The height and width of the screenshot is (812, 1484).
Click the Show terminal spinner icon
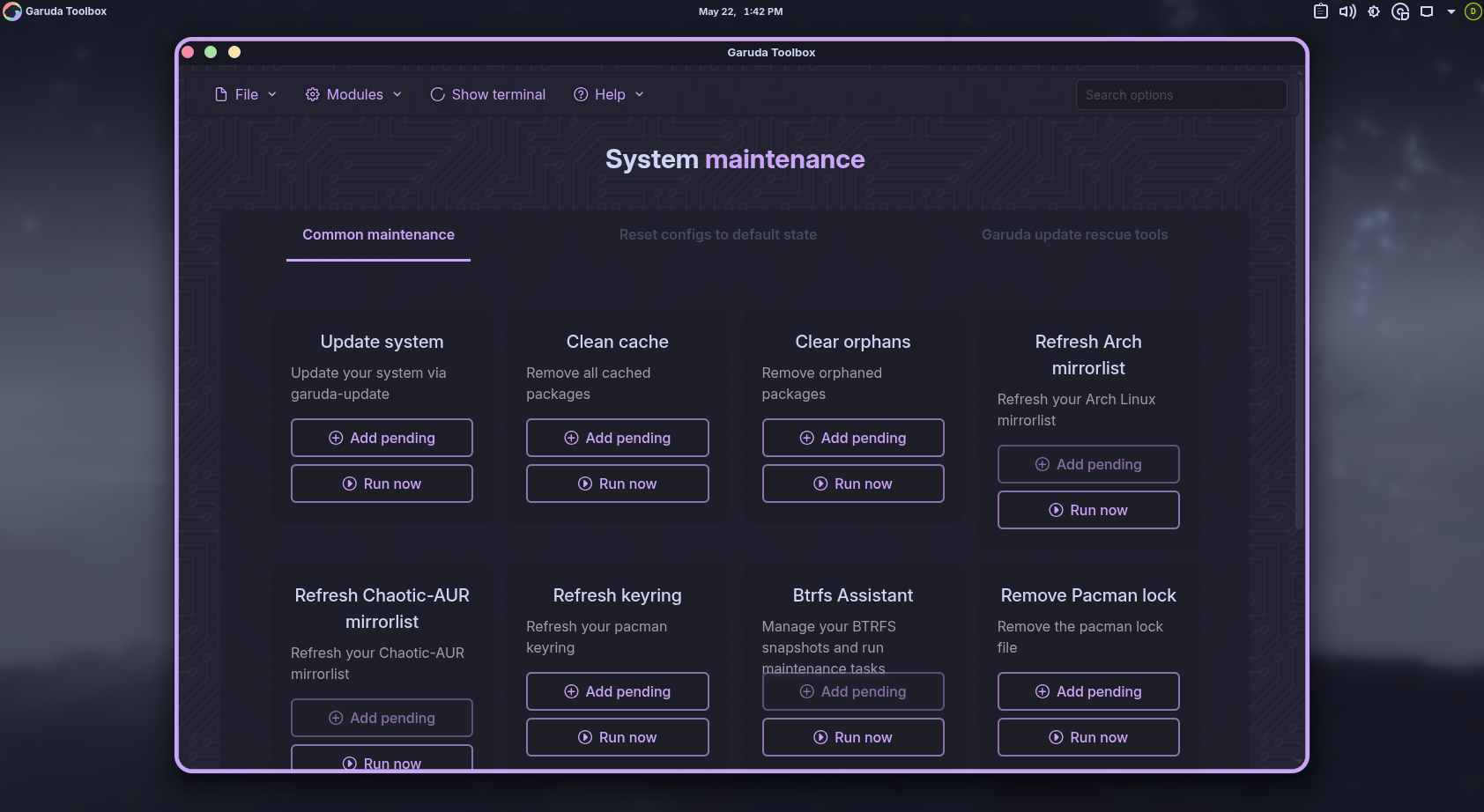click(x=437, y=94)
